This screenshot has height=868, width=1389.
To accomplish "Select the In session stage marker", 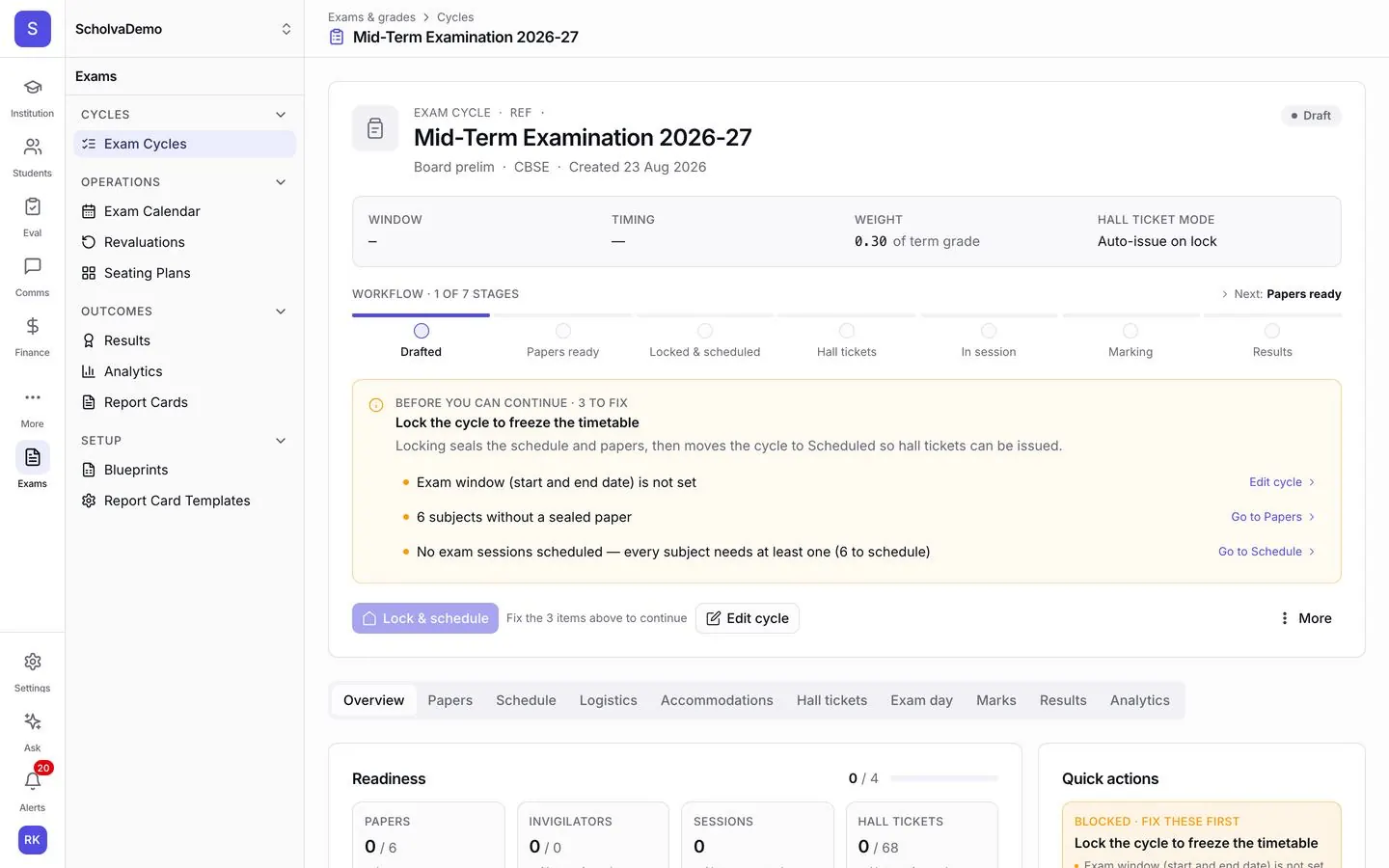I will [989, 331].
